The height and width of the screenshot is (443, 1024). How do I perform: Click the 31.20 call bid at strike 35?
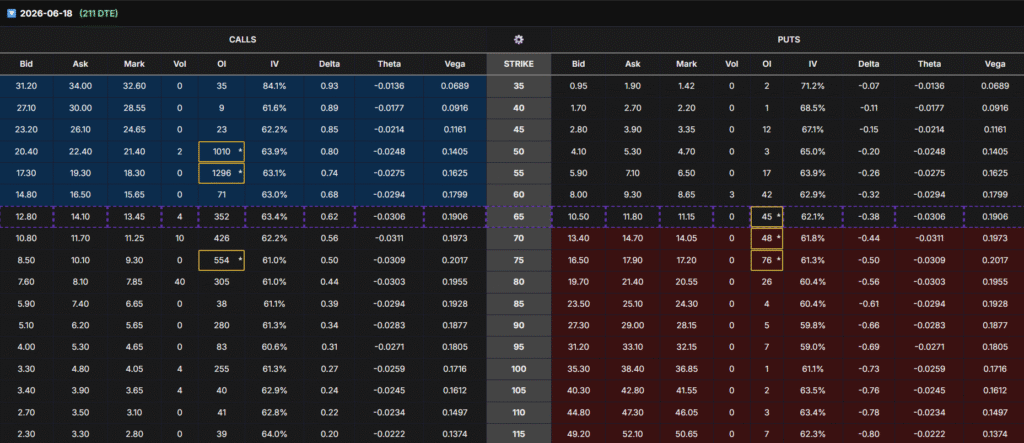tap(27, 86)
